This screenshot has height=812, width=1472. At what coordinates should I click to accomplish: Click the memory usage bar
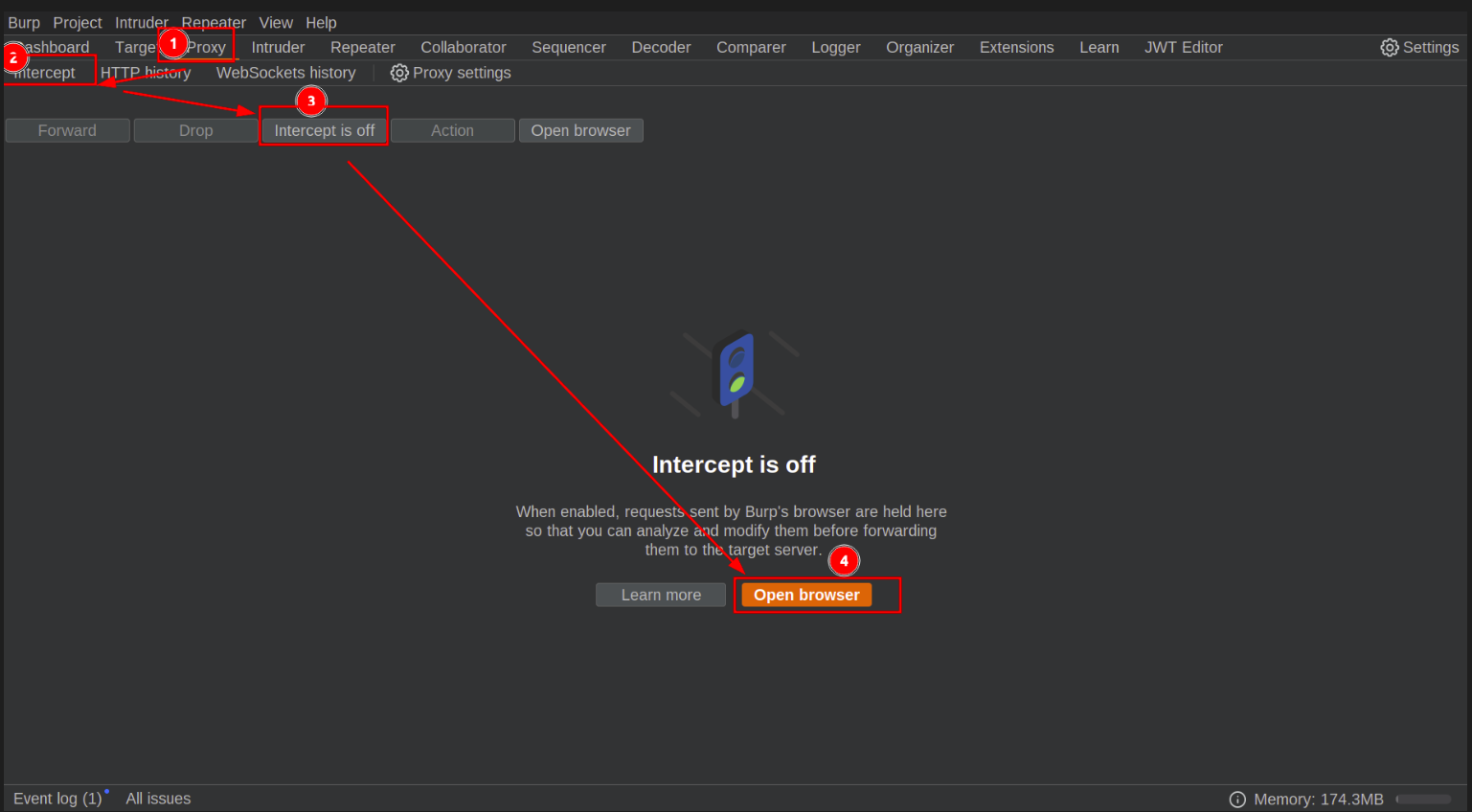tap(1424, 800)
